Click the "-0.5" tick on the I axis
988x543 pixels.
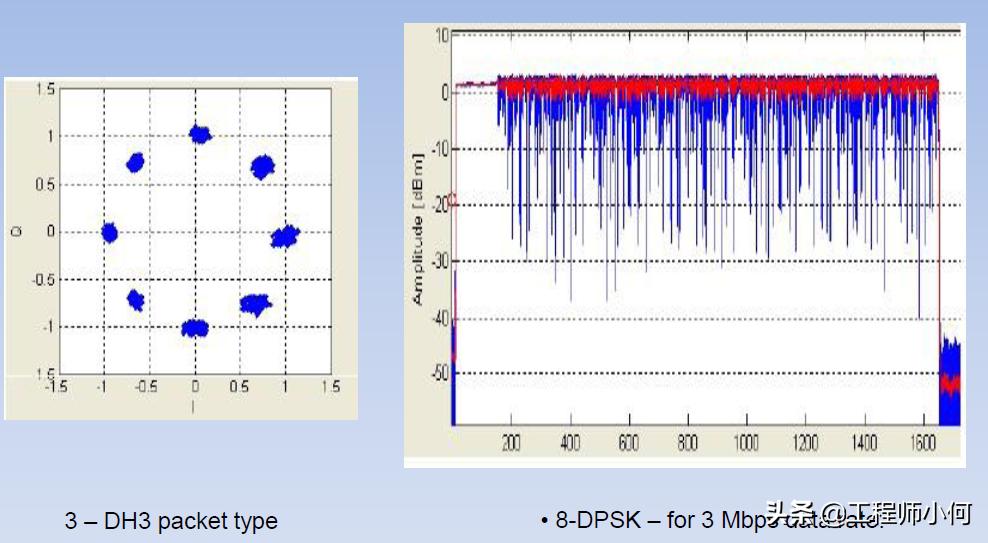click(146, 386)
